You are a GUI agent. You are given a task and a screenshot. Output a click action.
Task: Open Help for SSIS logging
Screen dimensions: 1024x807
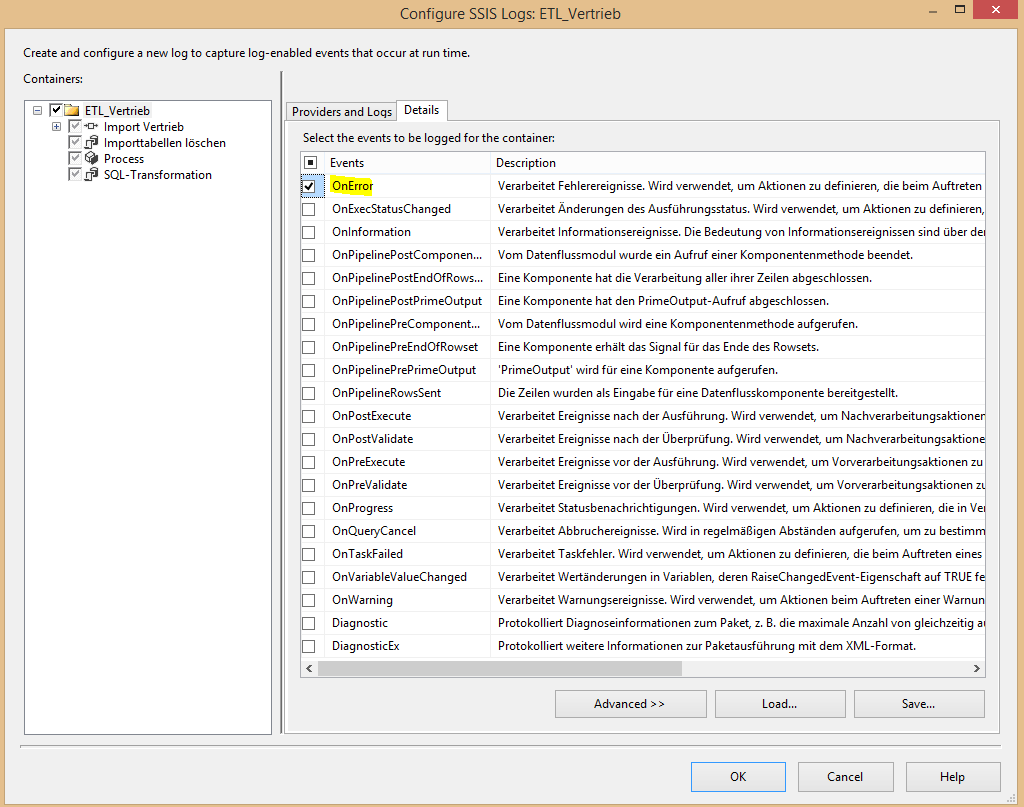953,777
